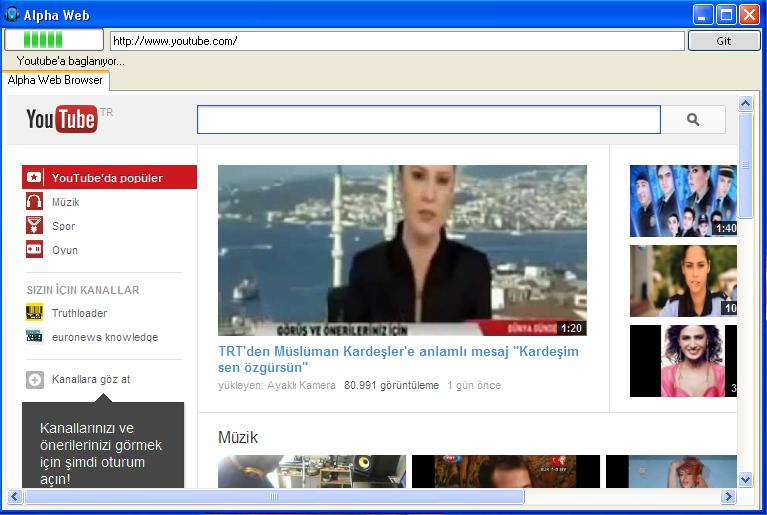The height and width of the screenshot is (515, 767).
Task: Open the TRT'den Müslüman Kardeşler'e video title
Action: pos(398,359)
